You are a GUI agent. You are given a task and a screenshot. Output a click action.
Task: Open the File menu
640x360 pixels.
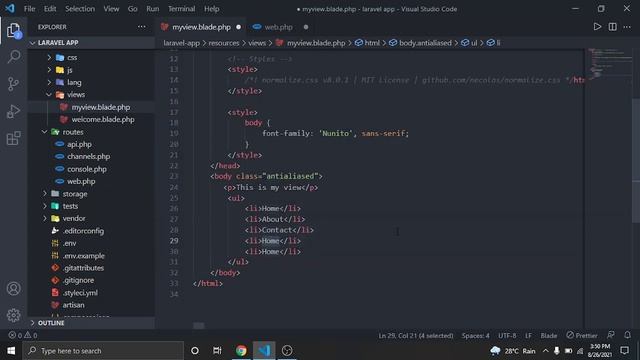click(29, 9)
